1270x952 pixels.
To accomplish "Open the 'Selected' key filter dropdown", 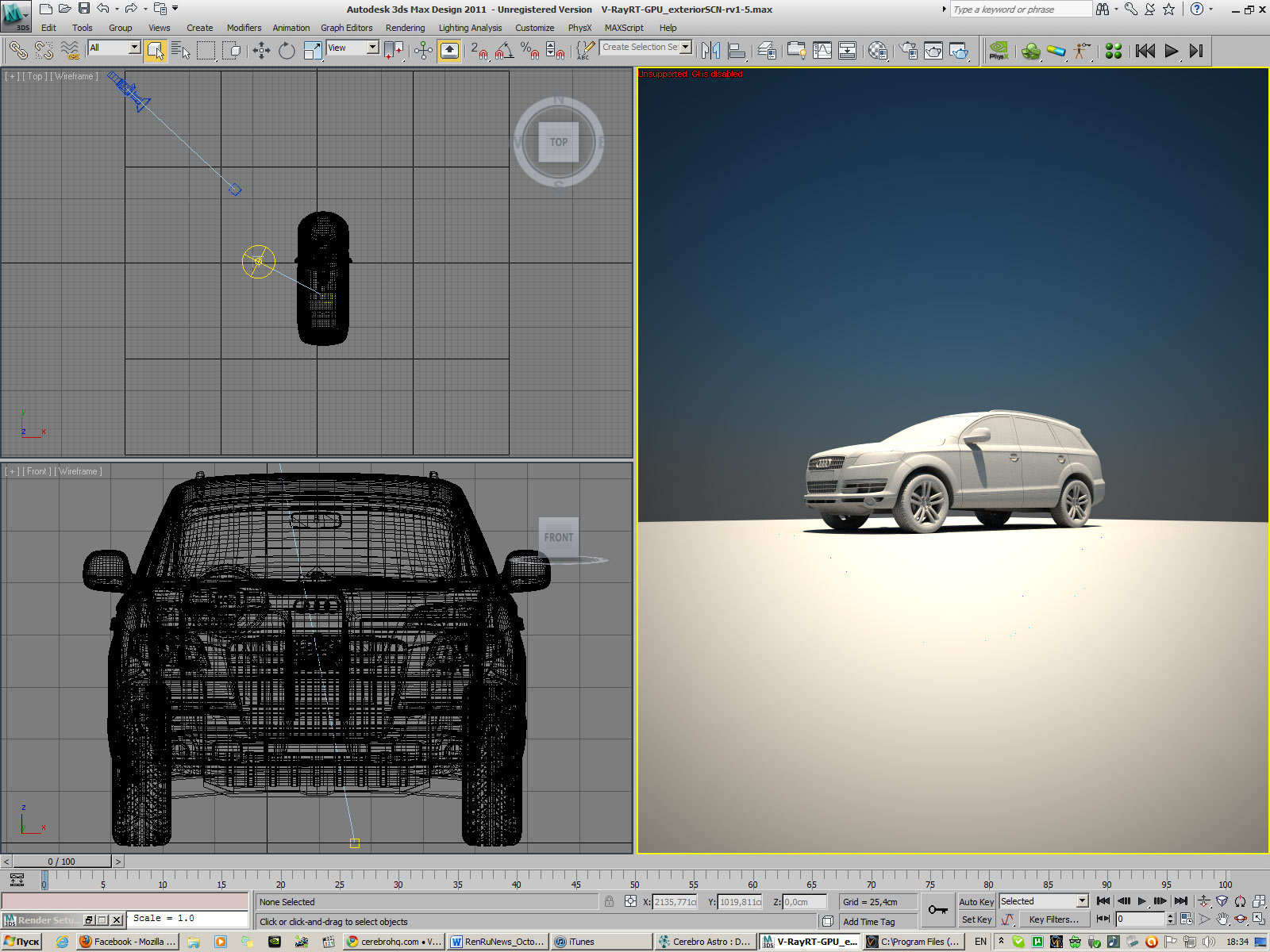I will point(1082,901).
